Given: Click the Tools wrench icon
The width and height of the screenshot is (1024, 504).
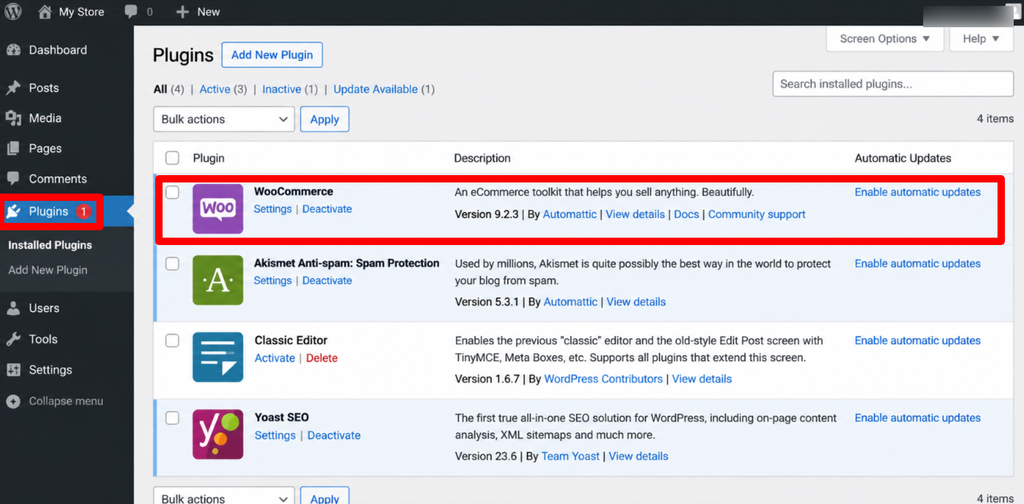Looking at the screenshot, I should [13, 339].
